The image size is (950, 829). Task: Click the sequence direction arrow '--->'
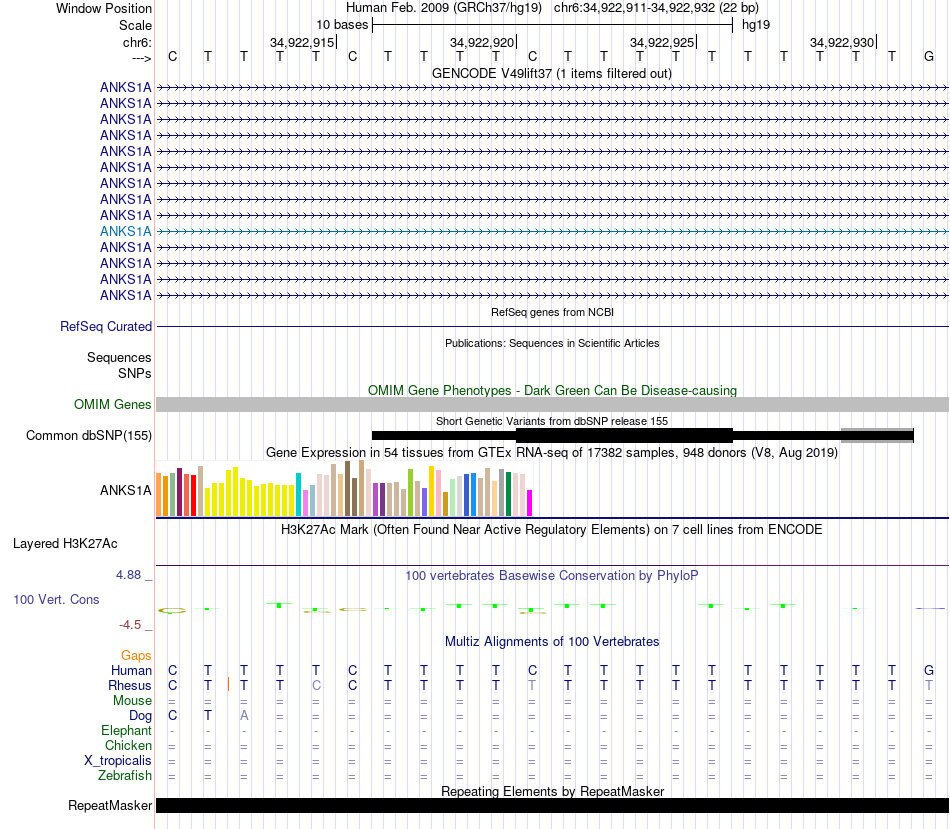pos(141,58)
